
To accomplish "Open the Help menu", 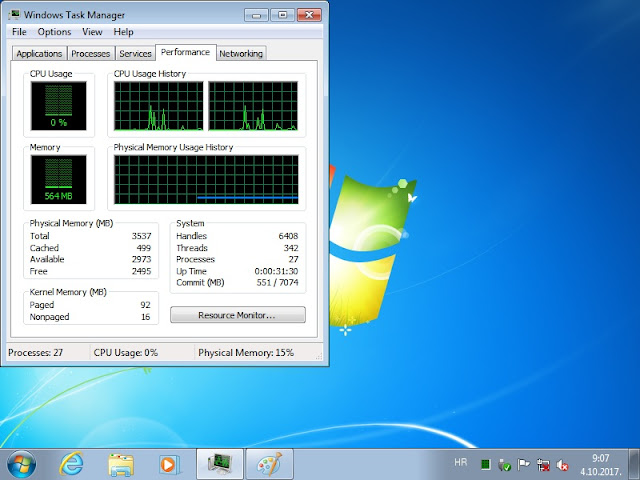I will [123, 32].
